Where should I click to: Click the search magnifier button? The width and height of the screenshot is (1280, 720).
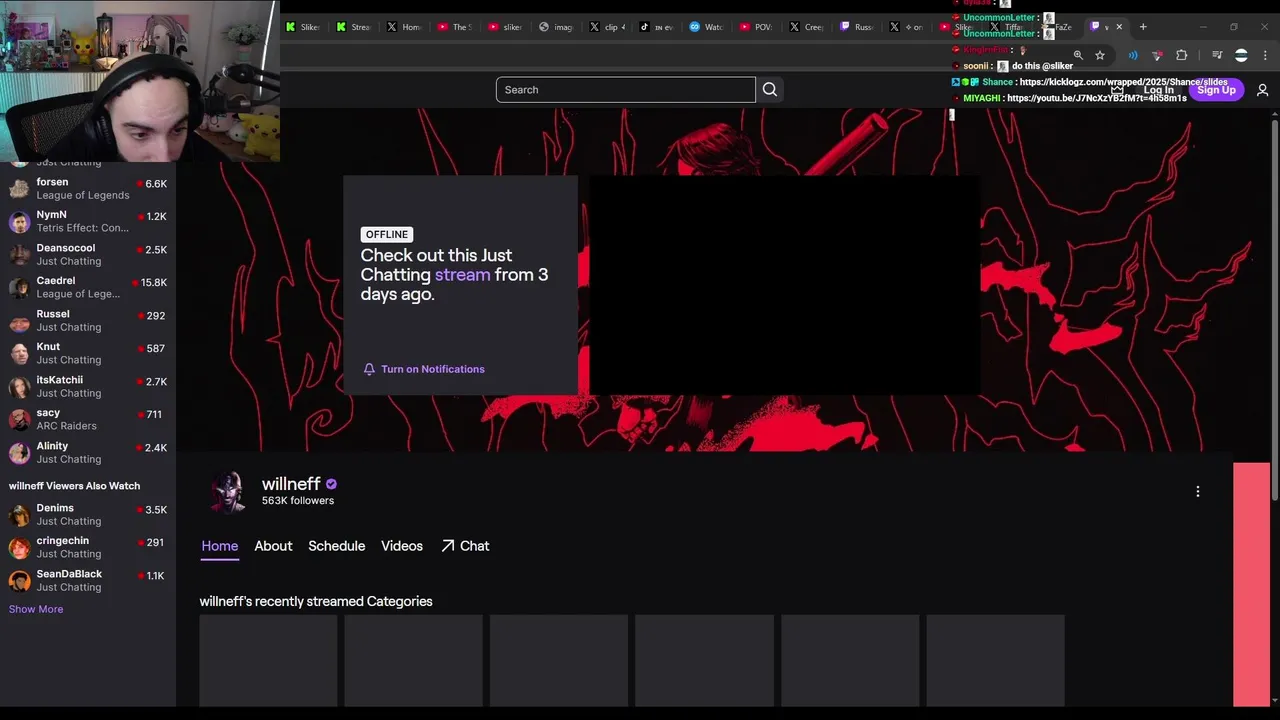[769, 90]
